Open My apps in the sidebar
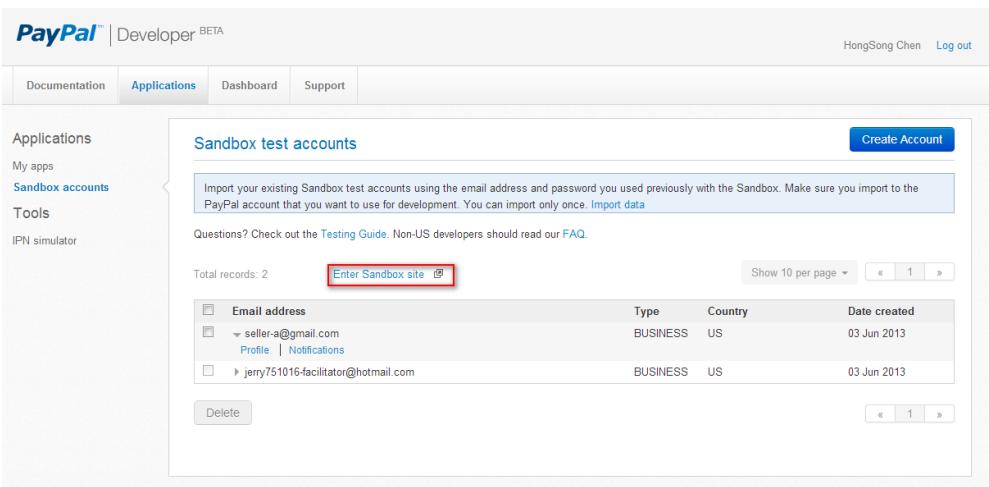The width and height of the screenshot is (989, 487). click(x=33, y=166)
